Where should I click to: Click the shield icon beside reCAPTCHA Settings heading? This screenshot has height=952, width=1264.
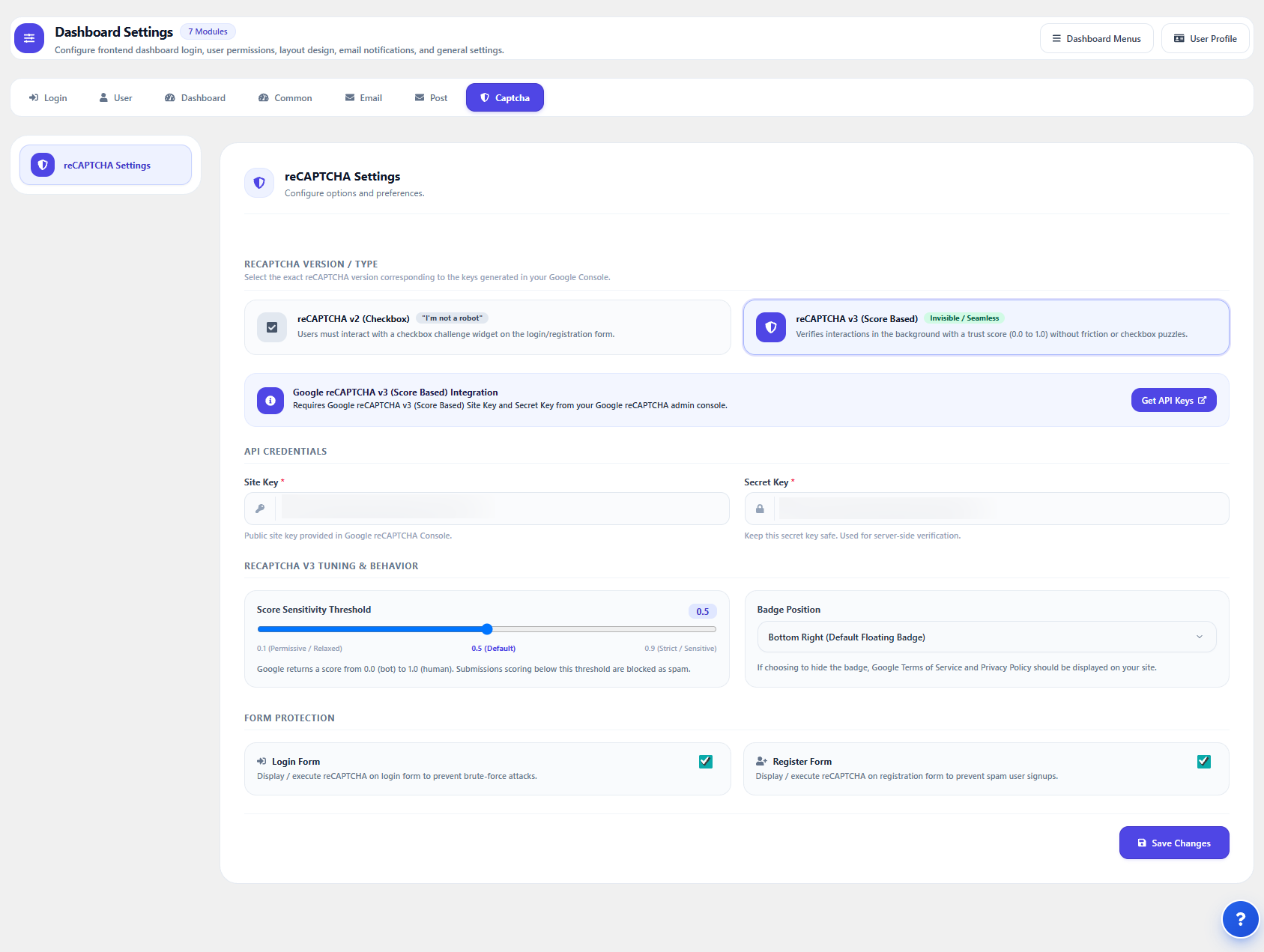pyautogui.click(x=259, y=183)
